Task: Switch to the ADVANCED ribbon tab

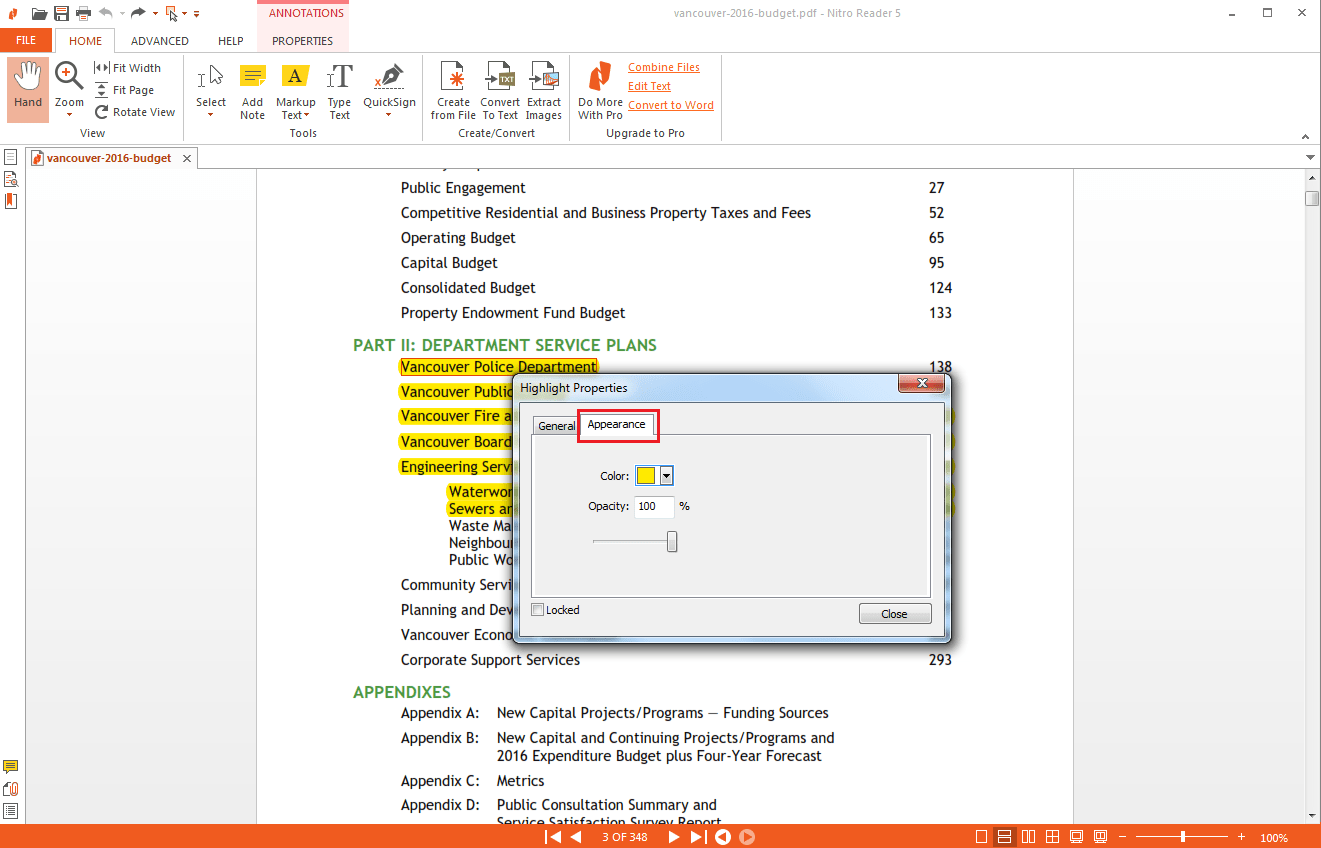Action: point(160,41)
